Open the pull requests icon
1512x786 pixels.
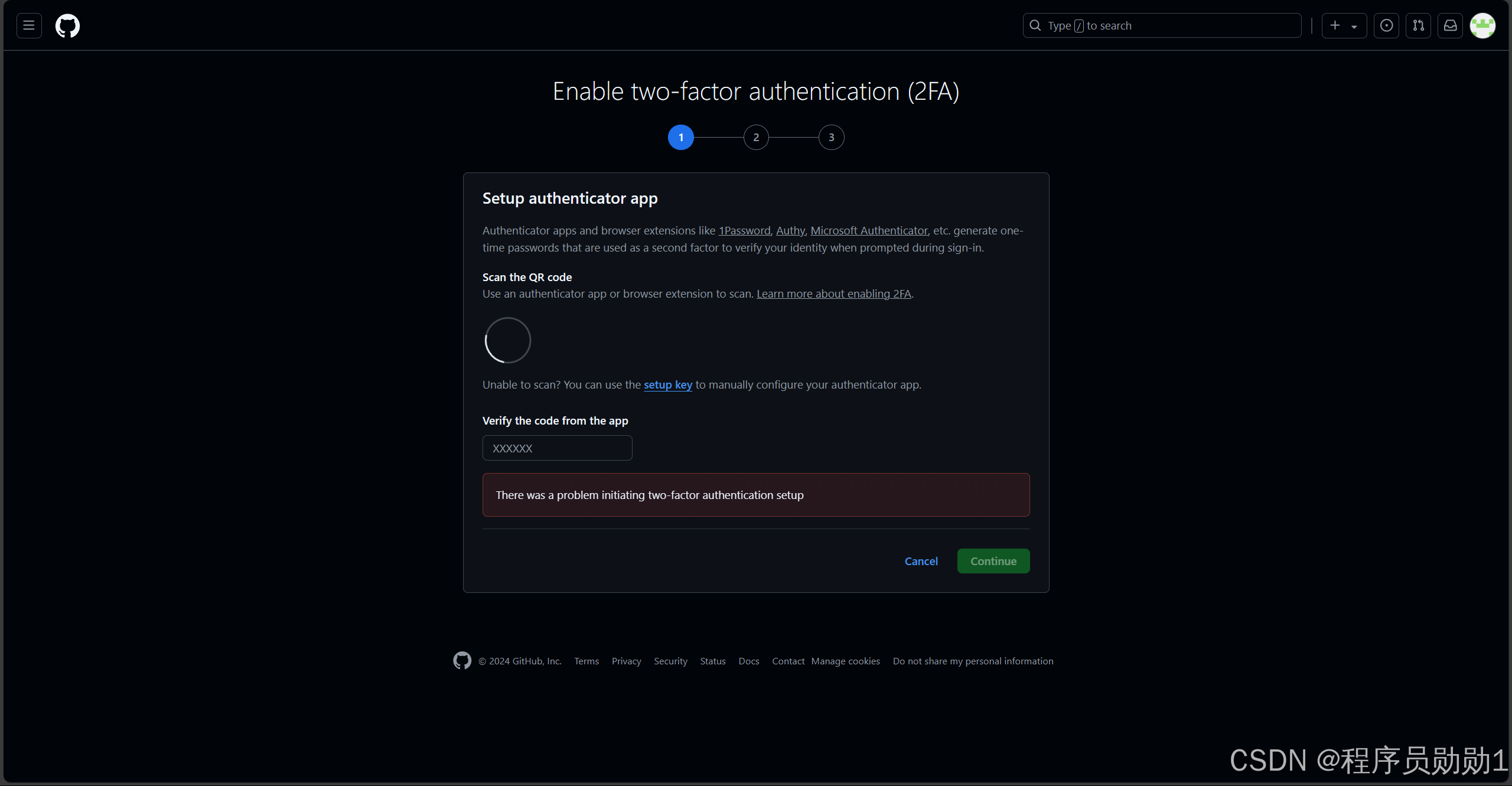click(x=1419, y=25)
